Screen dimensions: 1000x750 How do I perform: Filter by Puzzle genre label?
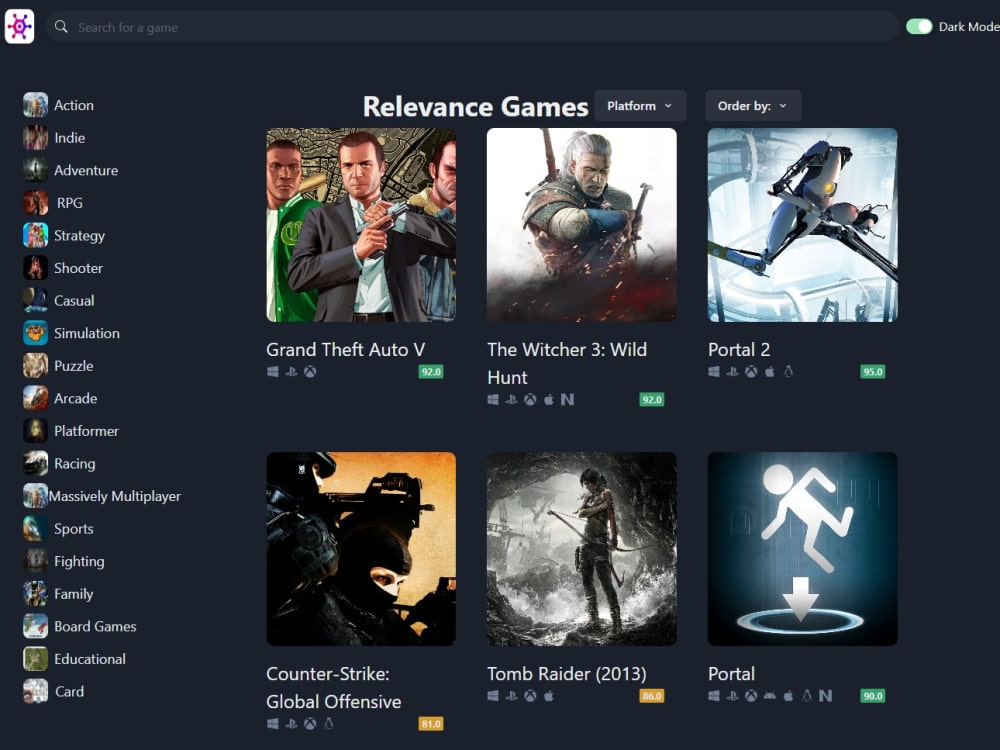click(73, 365)
